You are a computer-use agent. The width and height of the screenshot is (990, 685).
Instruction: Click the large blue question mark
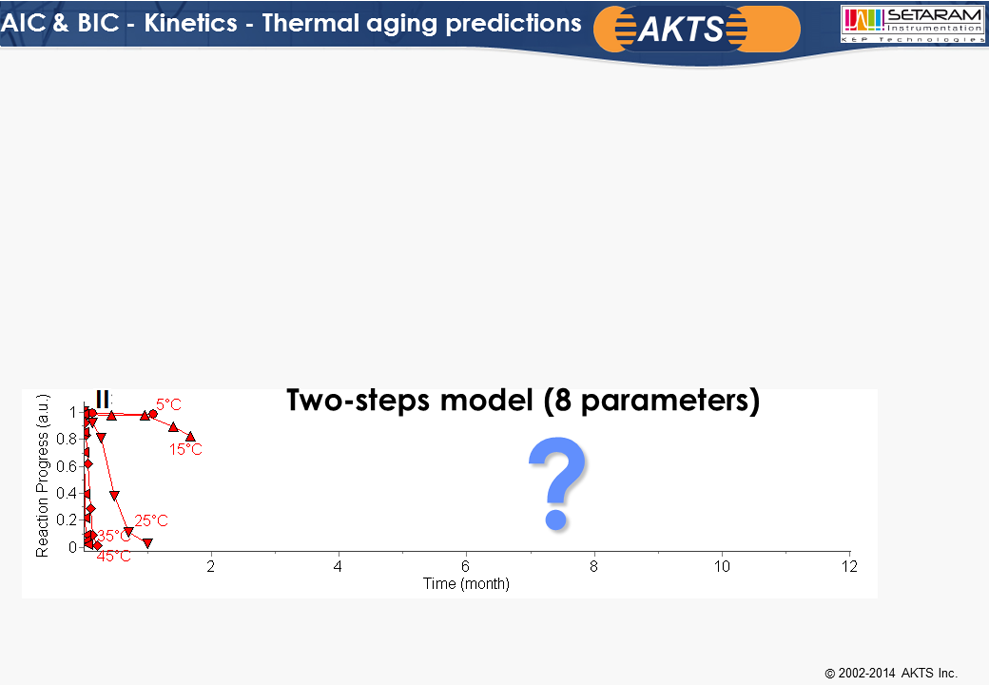(x=558, y=484)
